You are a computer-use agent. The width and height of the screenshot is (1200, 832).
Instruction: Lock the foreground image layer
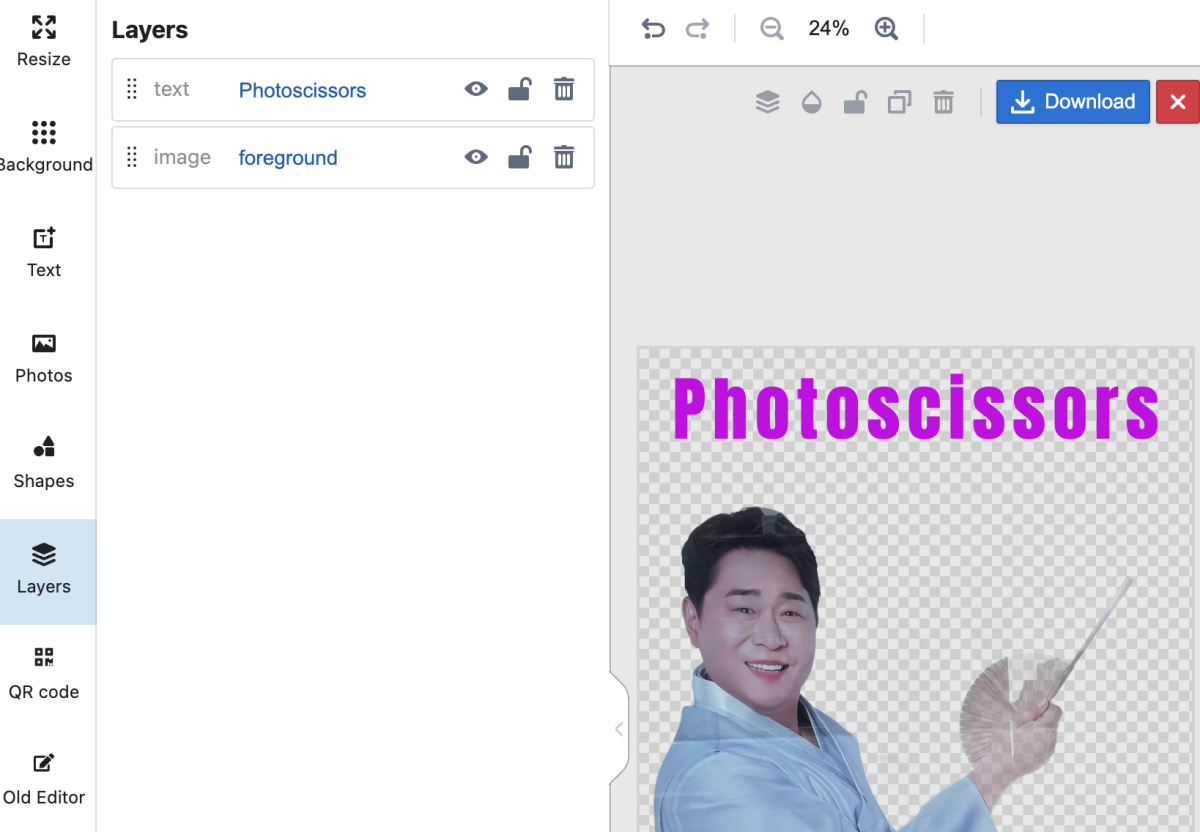519,157
